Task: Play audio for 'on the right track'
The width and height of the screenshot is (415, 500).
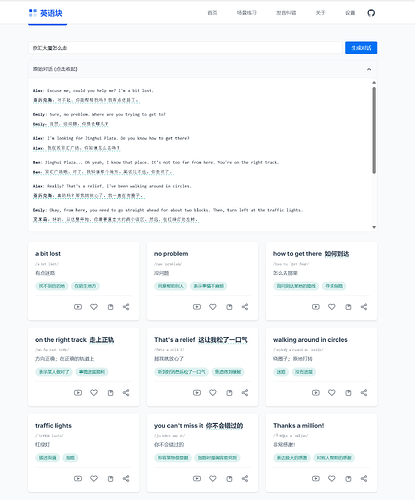Action: [x=78, y=393]
